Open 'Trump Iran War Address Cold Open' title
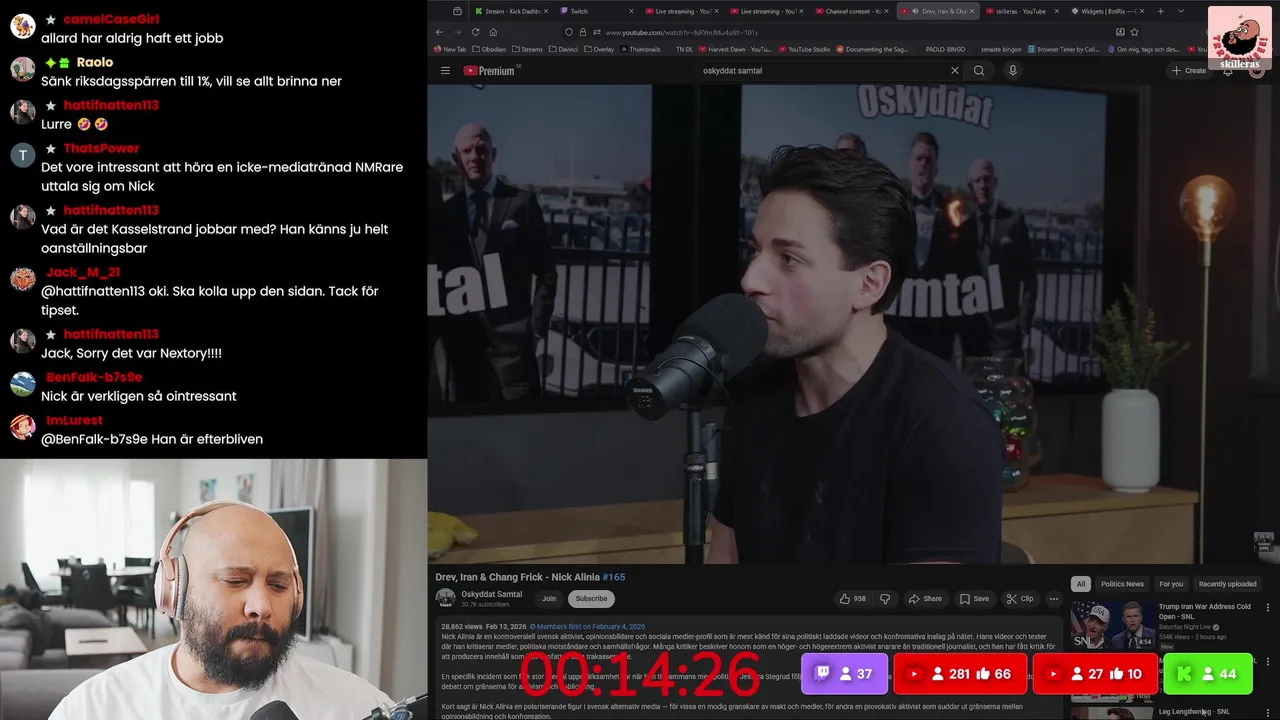Viewport: 1280px width, 720px height. 1205,611
